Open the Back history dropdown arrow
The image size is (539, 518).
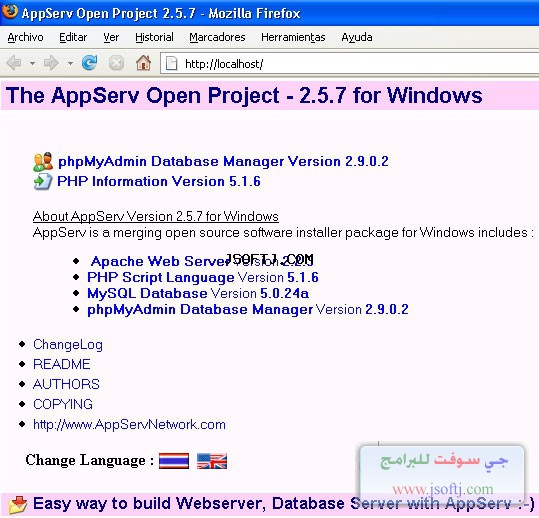(x=32, y=64)
